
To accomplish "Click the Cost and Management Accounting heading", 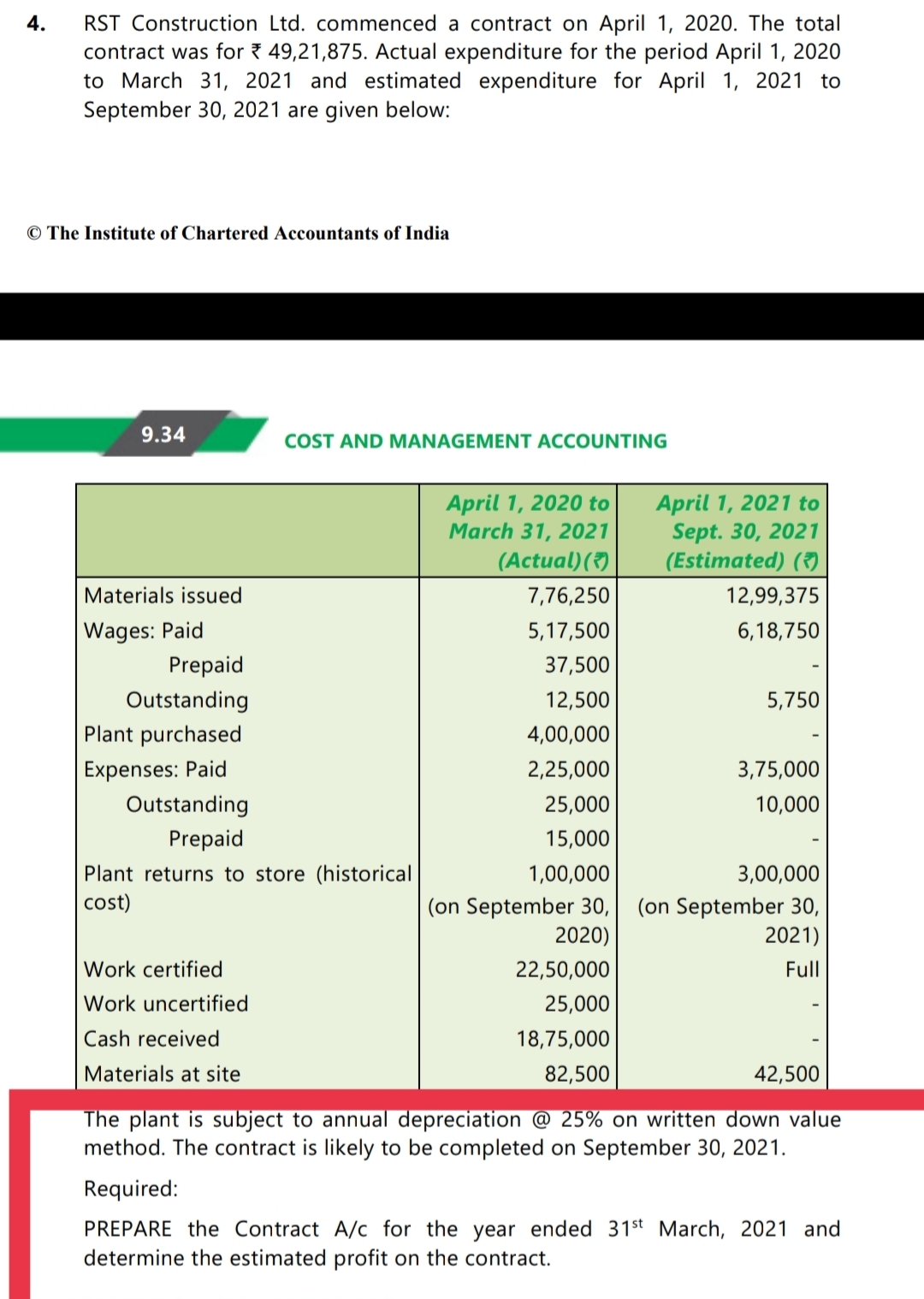I will 475,442.
